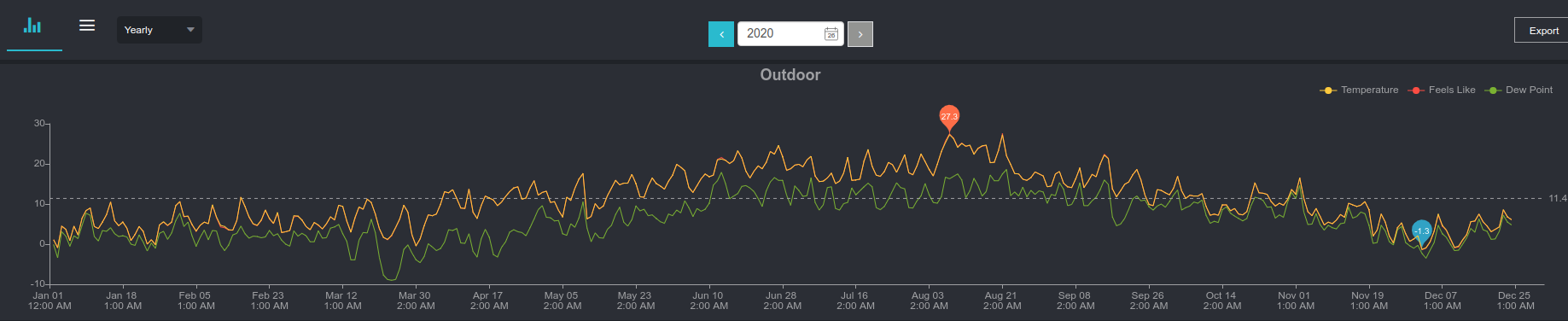Go to the previous year
This screenshot has height=321, width=1568.
pyautogui.click(x=721, y=34)
